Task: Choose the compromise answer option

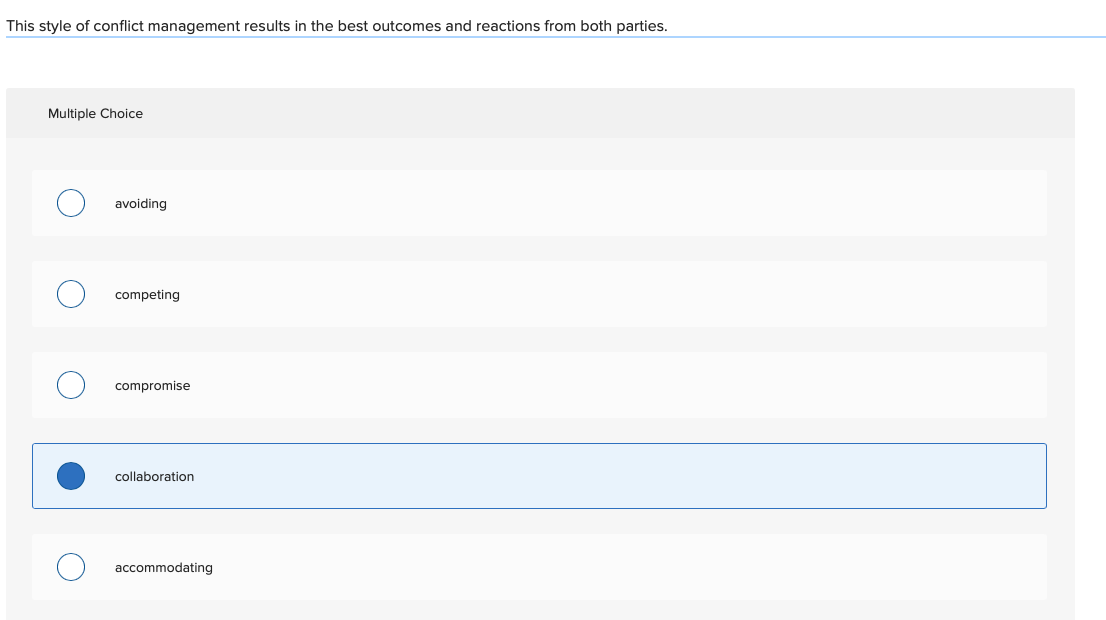Action: pyautogui.click(x=400, y=385)
